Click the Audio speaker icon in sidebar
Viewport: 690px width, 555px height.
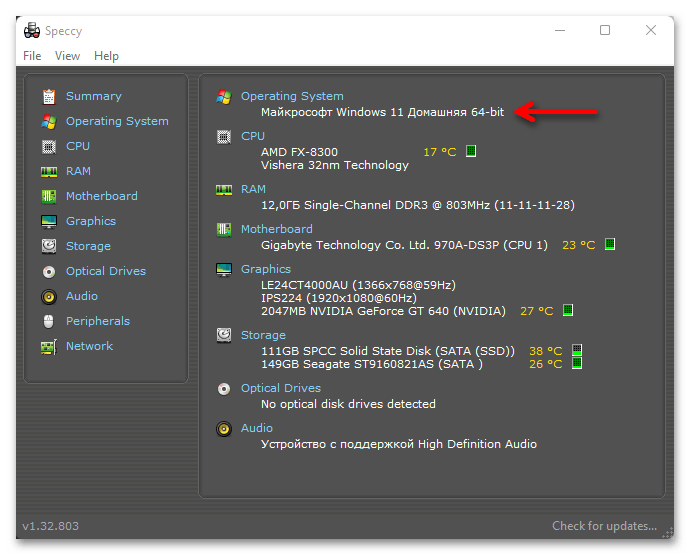[x=49, y=297]
